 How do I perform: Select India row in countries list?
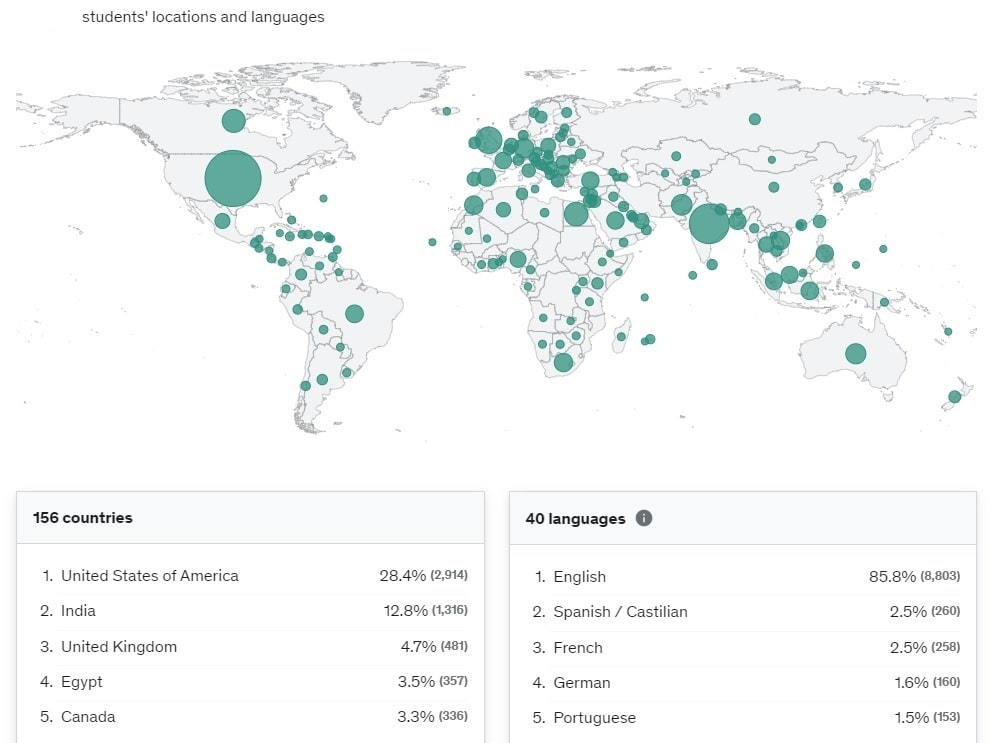click(78, 610)
